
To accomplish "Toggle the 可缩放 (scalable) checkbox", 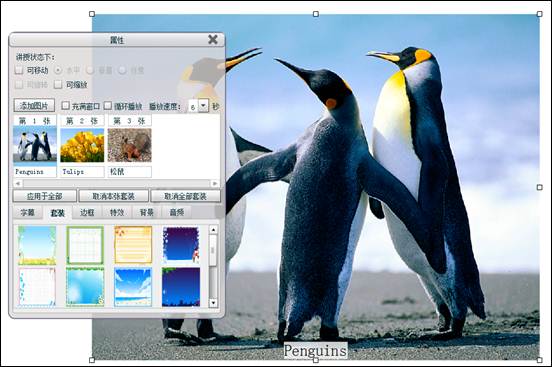I will (x=58, y=85).
